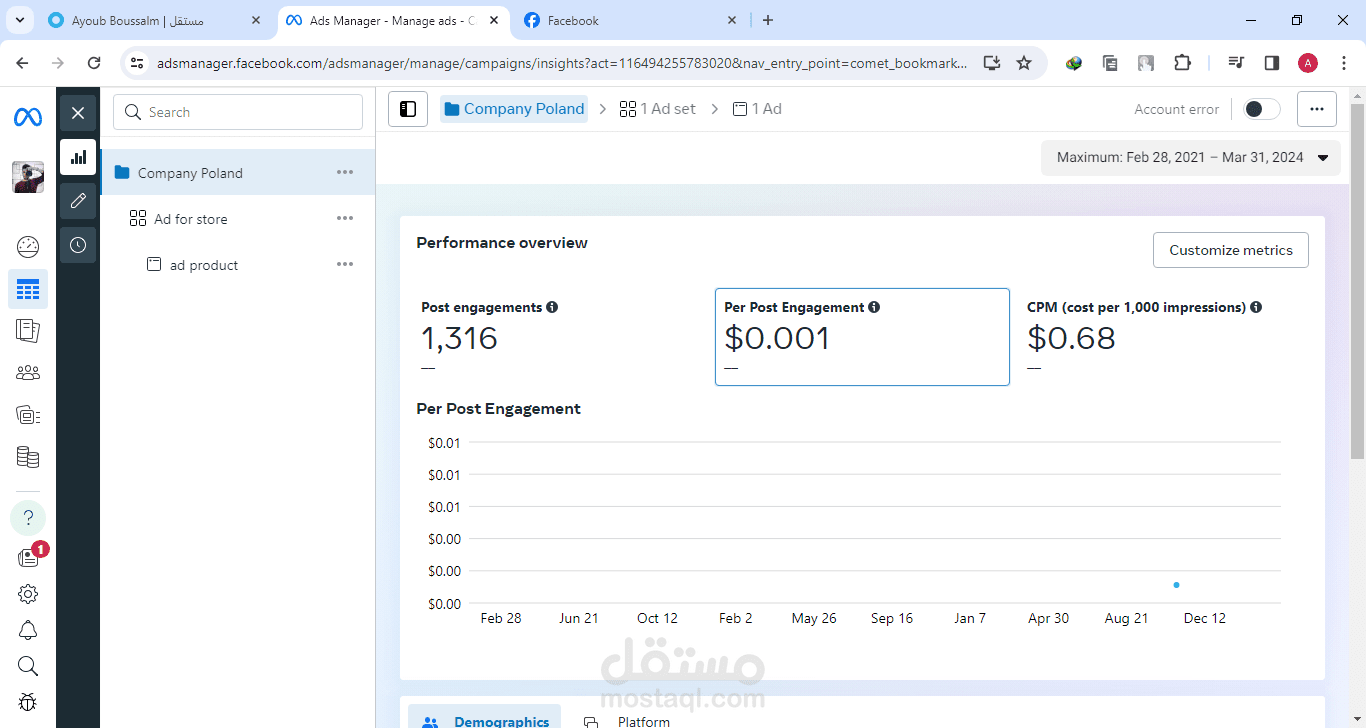This screenshot has height=728, width=1366.
Task: Click info icon beside CPM
Action: point(1256,307)
